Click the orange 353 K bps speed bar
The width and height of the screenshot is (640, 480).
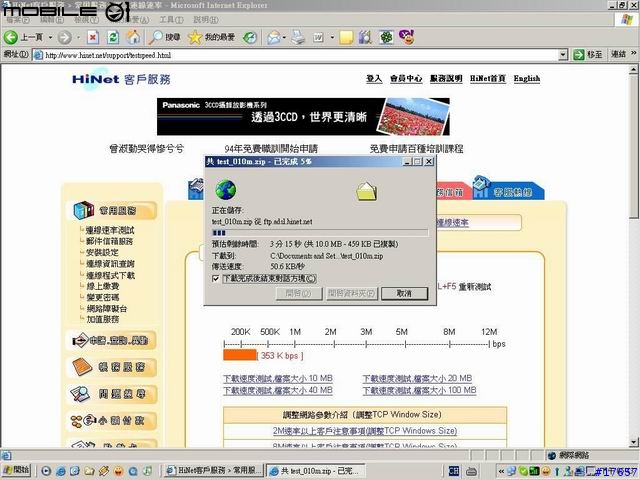240,355
